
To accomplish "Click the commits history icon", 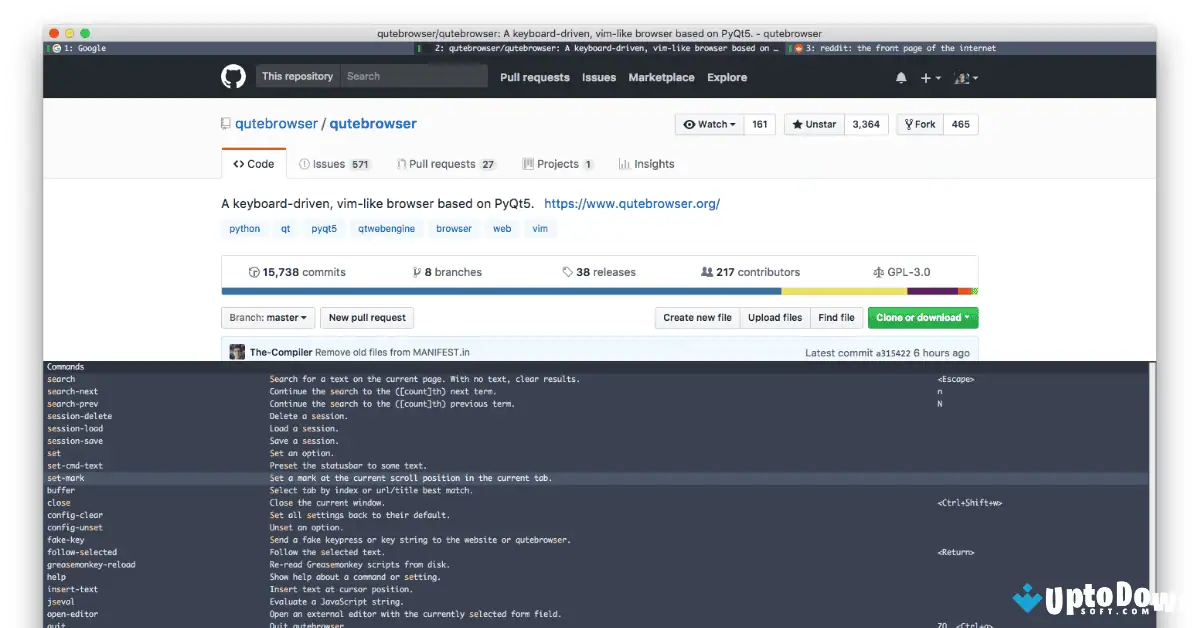I will pos(254,272).
